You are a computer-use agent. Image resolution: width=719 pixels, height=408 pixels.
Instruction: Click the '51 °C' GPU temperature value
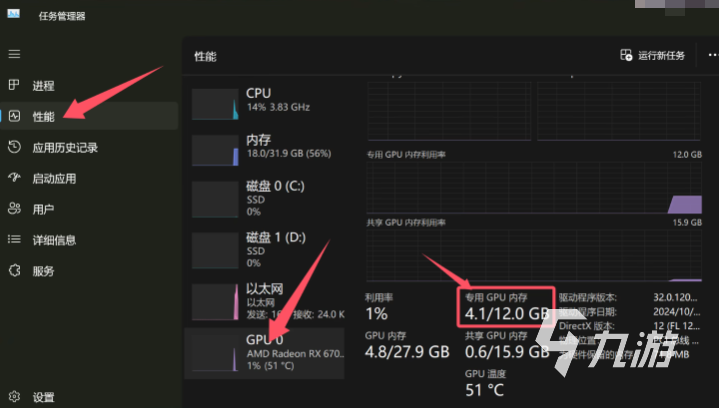(484, 390)
